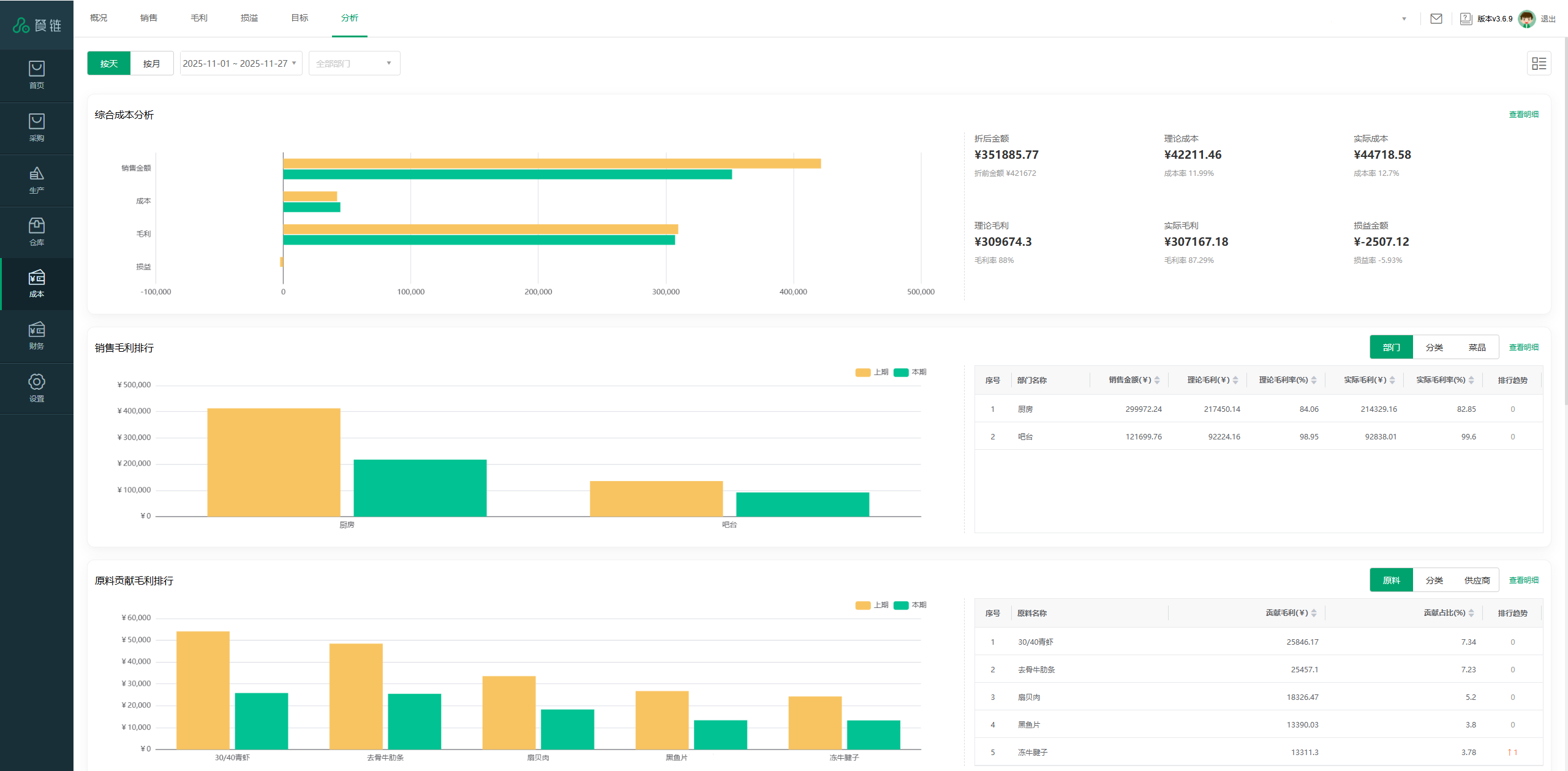Click the mail envelope icon in header
1568x771 pixels.
1436,18
